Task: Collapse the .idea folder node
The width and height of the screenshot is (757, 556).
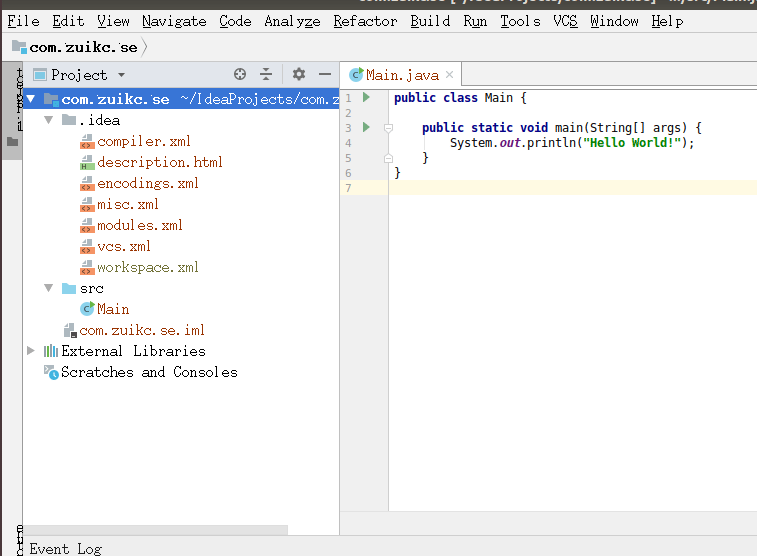Action: tap(48, 120)
